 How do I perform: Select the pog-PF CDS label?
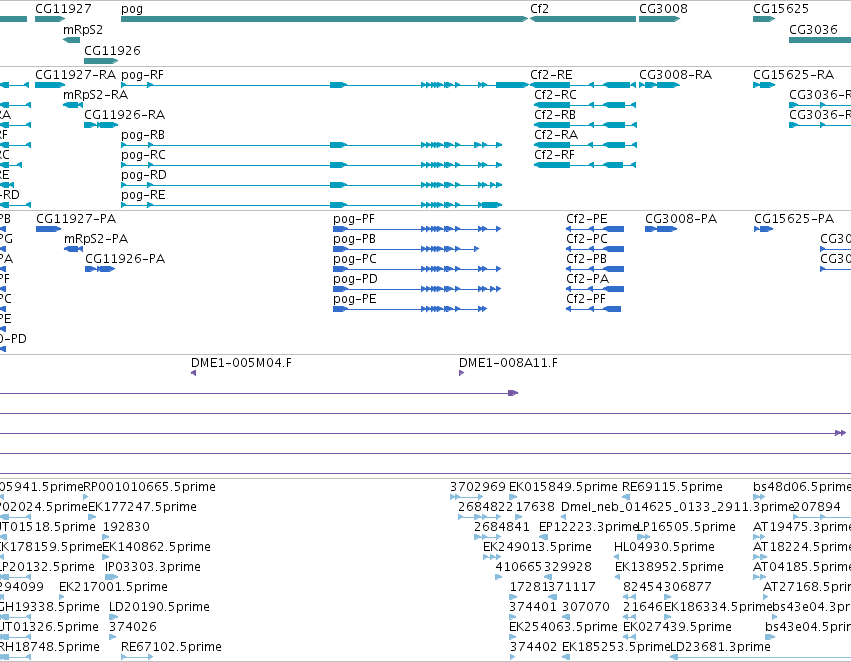pyautogui.click(x=354, y=219)
